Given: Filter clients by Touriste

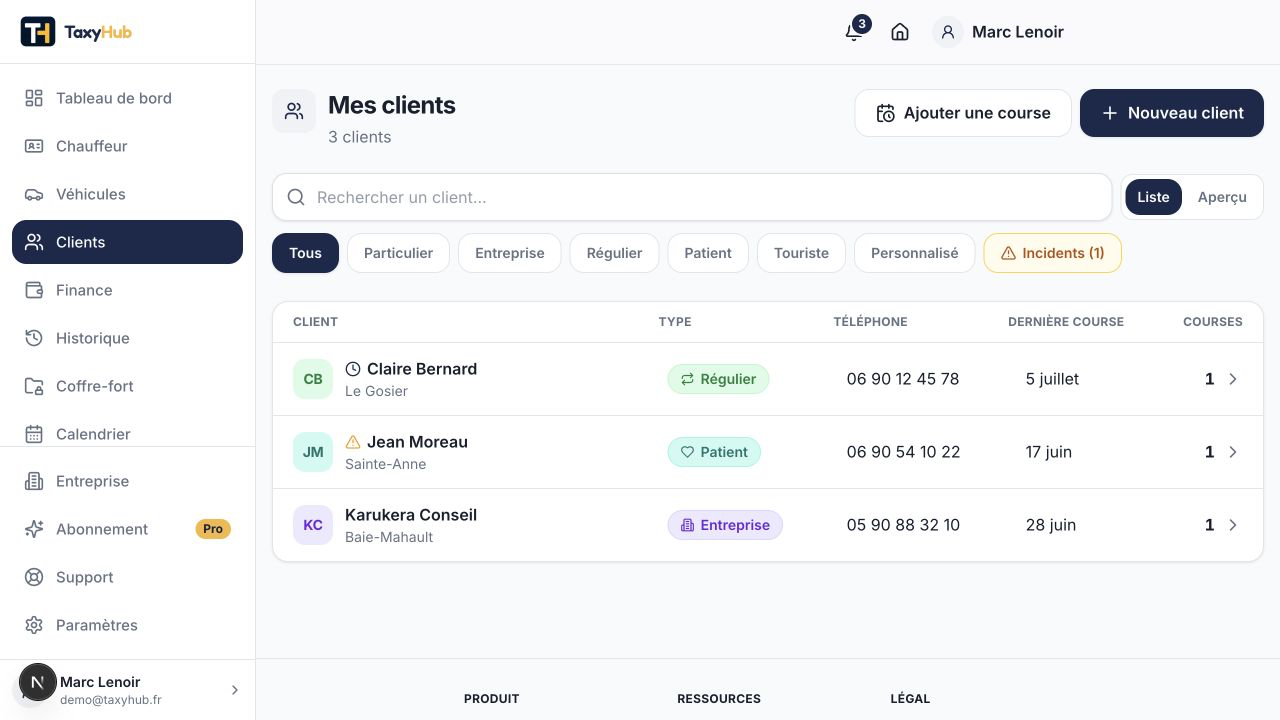Looking at the screenshot, I should pyautogui.click(x=801, y=253).
